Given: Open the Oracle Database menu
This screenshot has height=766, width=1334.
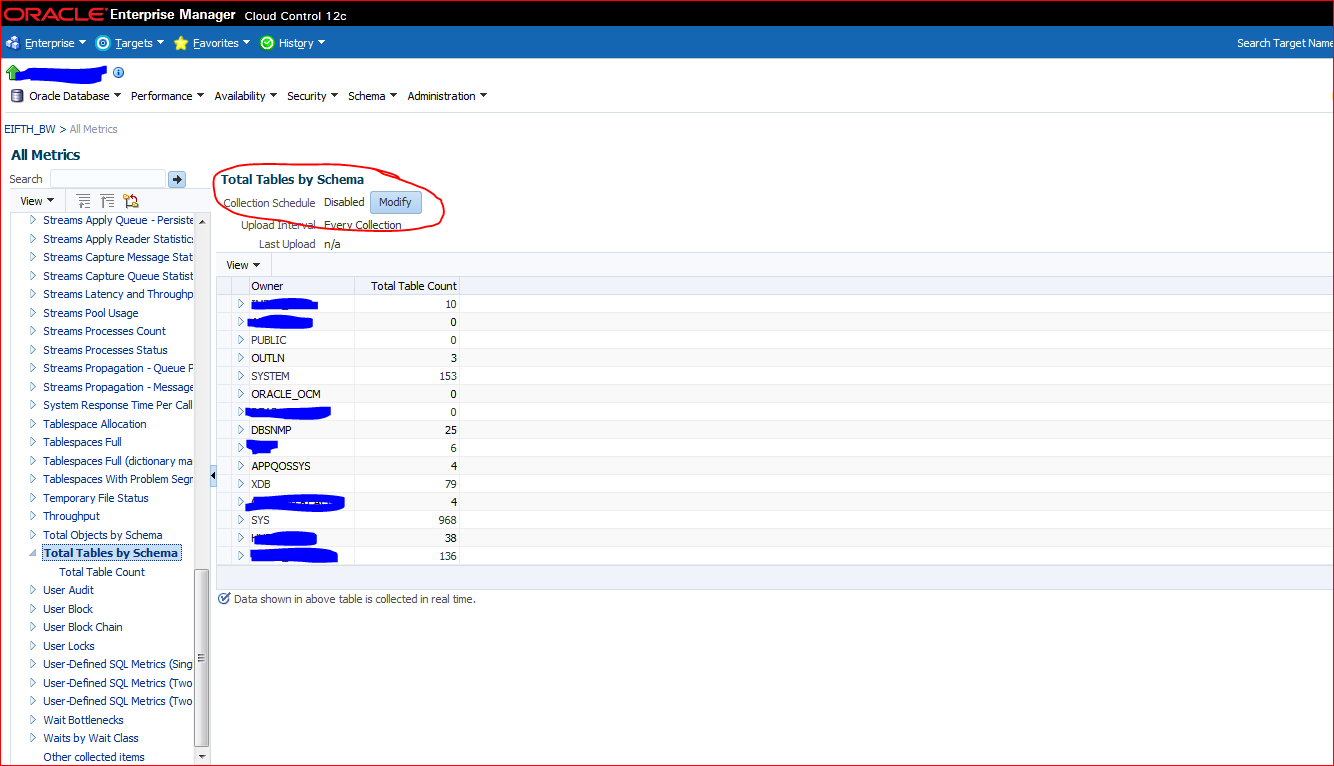Looking at the screenshot, I should (75, 96).
